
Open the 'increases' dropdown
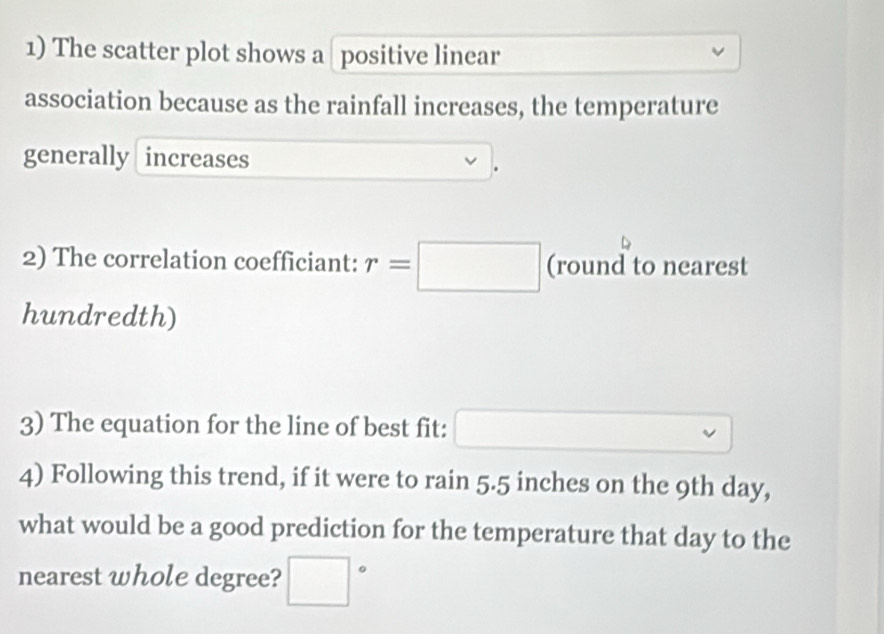coord(314,160)
